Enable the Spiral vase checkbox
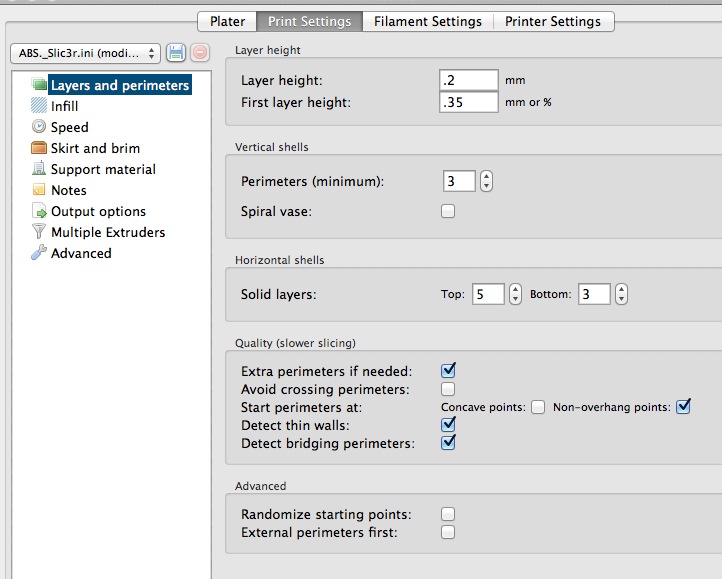The height and width of the screenshot is (579, 722). 448,211
